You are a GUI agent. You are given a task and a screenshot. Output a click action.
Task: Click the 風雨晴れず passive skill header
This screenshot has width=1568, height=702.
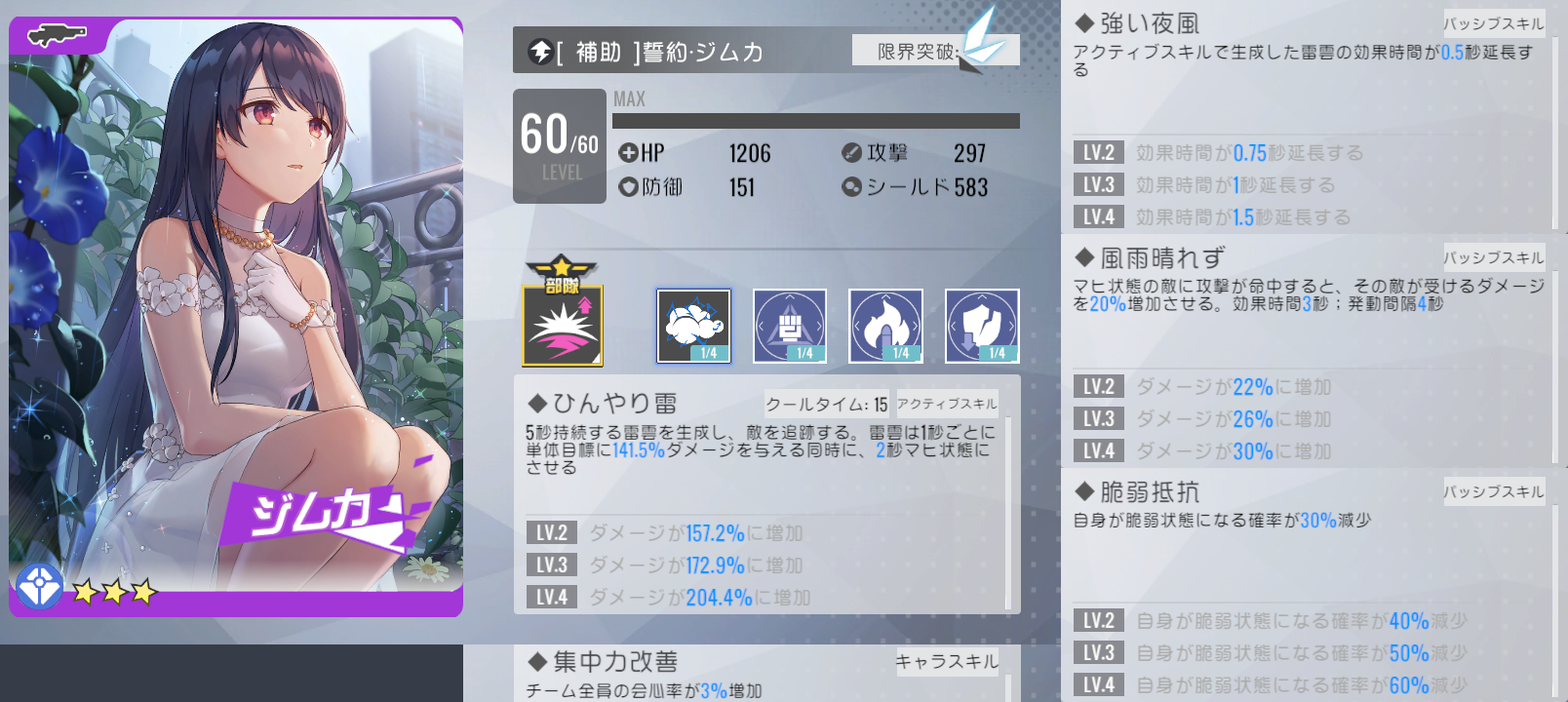(1310, 257)
